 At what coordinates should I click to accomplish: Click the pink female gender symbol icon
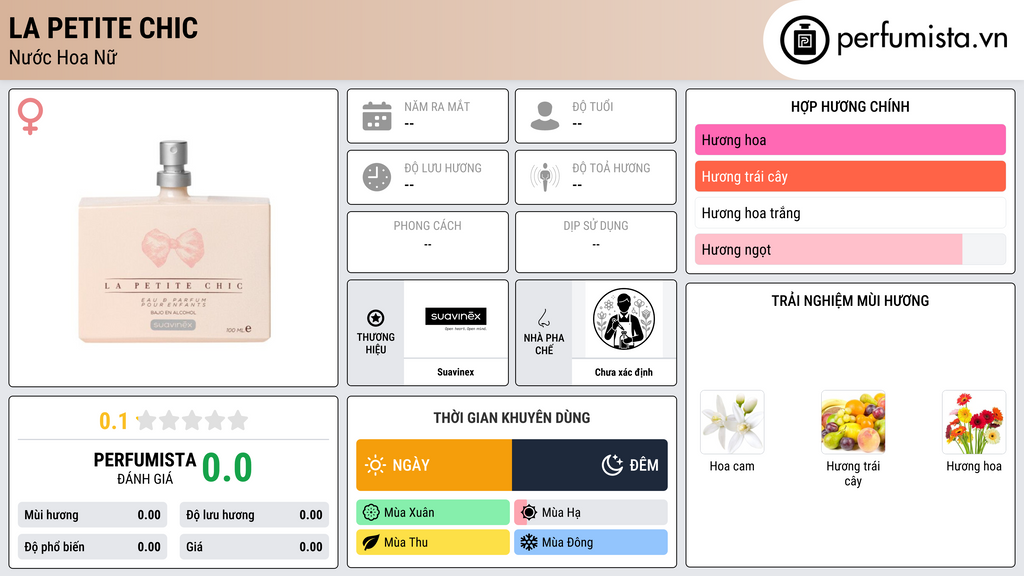[x=30, y=116]
